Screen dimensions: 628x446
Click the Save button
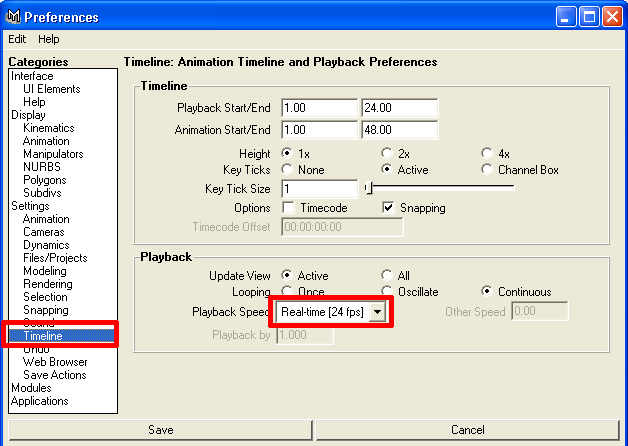[160, 430]
